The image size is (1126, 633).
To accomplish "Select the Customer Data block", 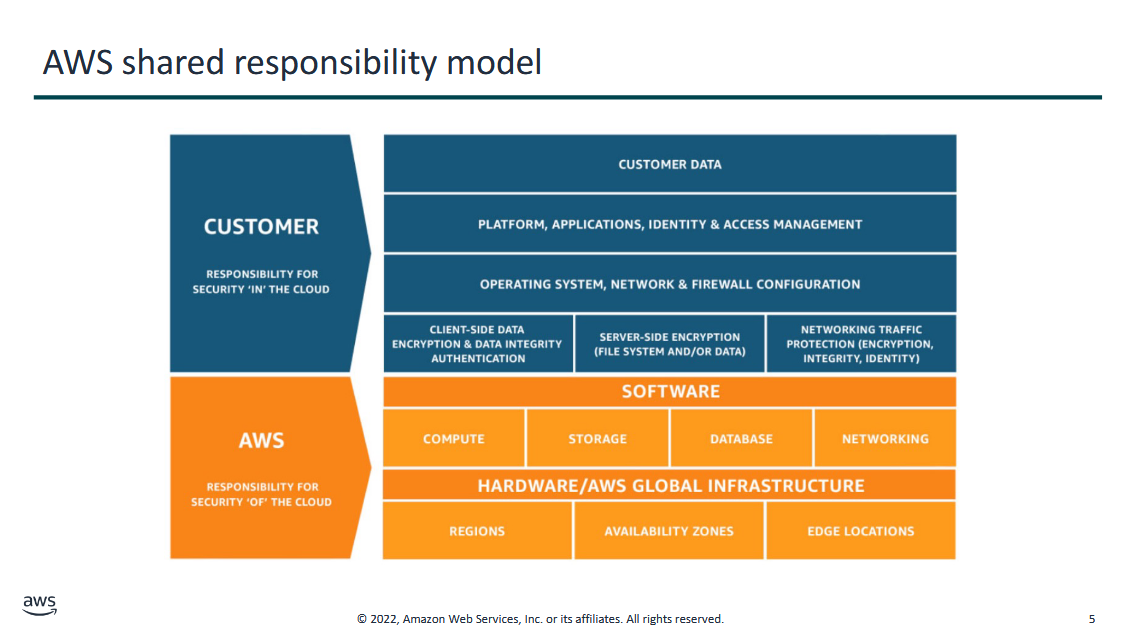I will pyautogui.click(x=669, y=164).
